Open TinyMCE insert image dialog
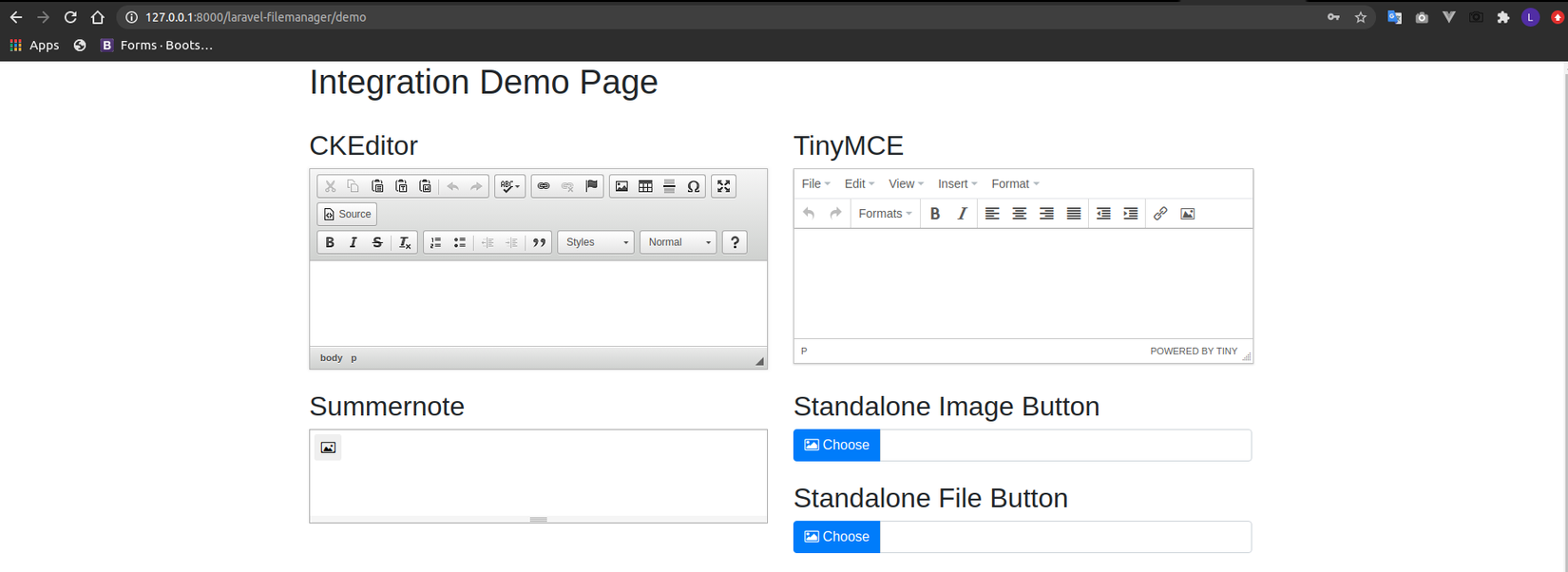 coord(1187,214)
